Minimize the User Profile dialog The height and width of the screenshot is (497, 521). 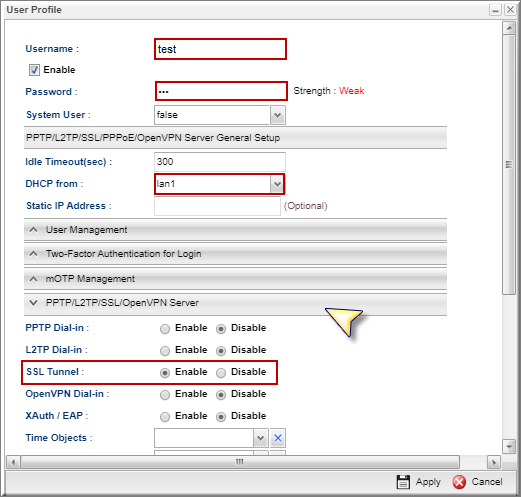[495, 10]
